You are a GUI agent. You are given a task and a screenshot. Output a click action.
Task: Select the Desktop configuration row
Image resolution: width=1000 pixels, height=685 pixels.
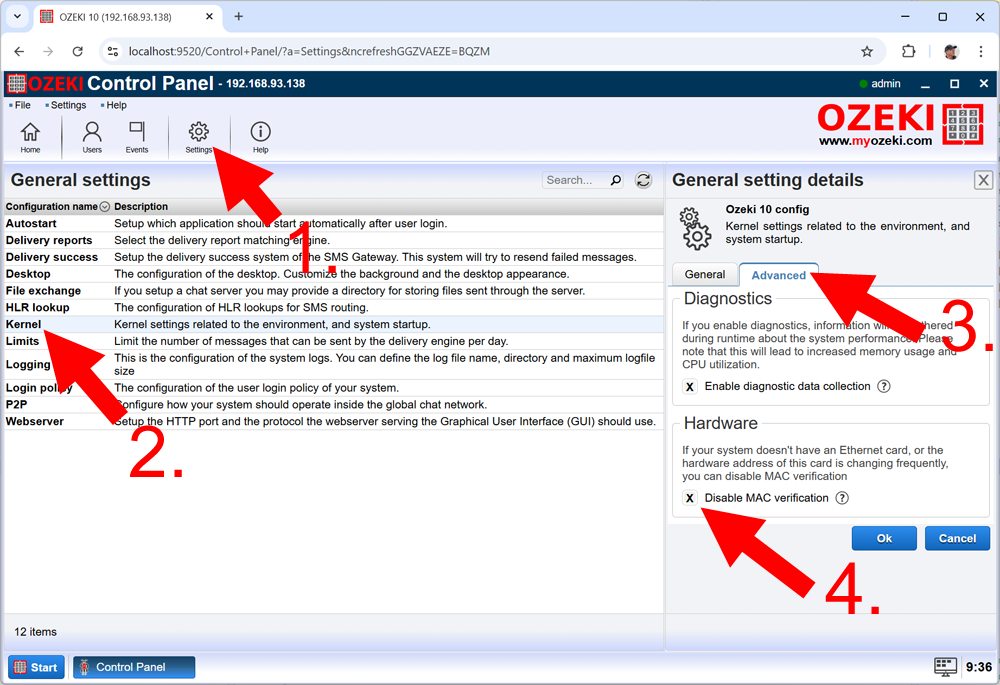pos(334,274)
